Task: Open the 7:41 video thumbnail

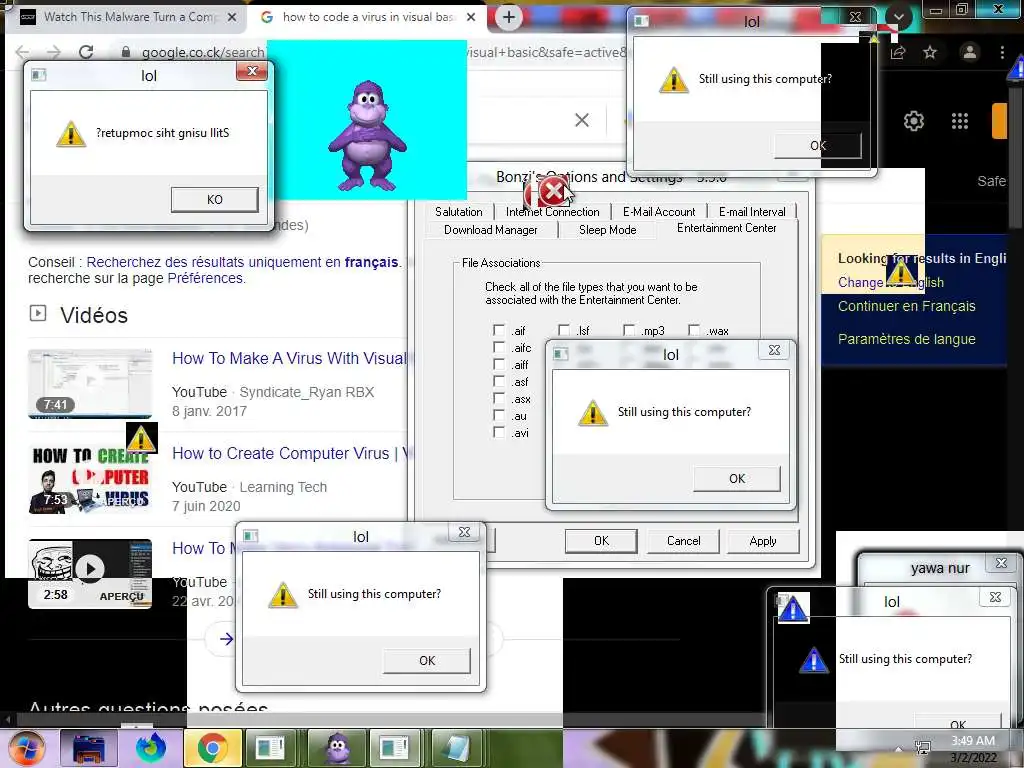Action: click(x=89, y=384)
